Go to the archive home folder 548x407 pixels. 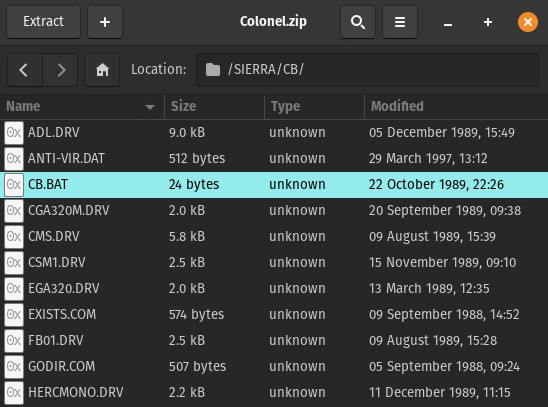[102, 70]
